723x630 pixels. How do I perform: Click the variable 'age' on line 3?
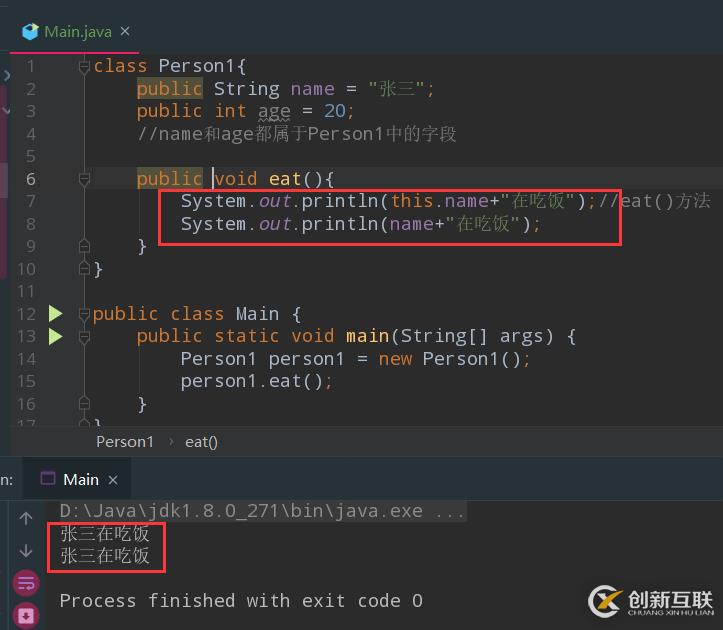click(274, 112)
